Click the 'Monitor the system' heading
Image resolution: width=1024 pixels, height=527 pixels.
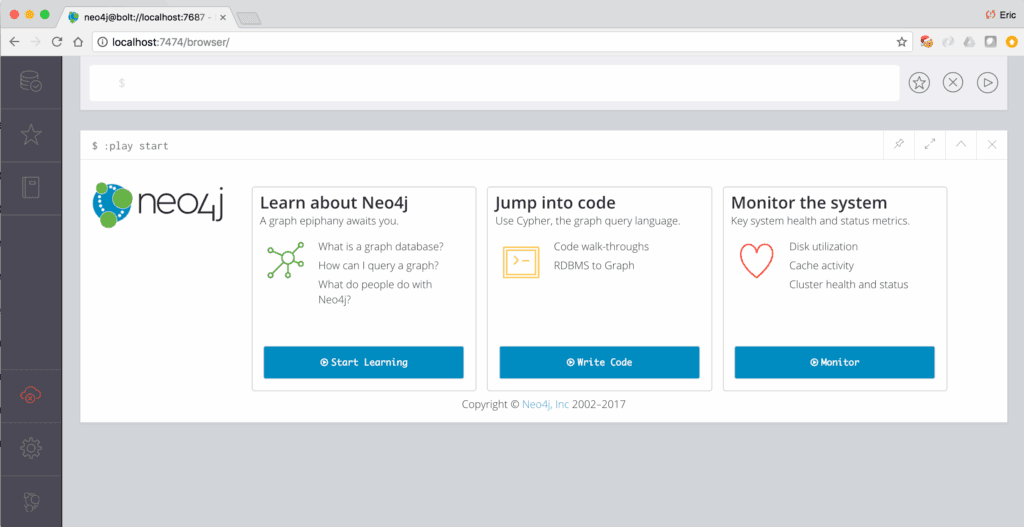808,202
